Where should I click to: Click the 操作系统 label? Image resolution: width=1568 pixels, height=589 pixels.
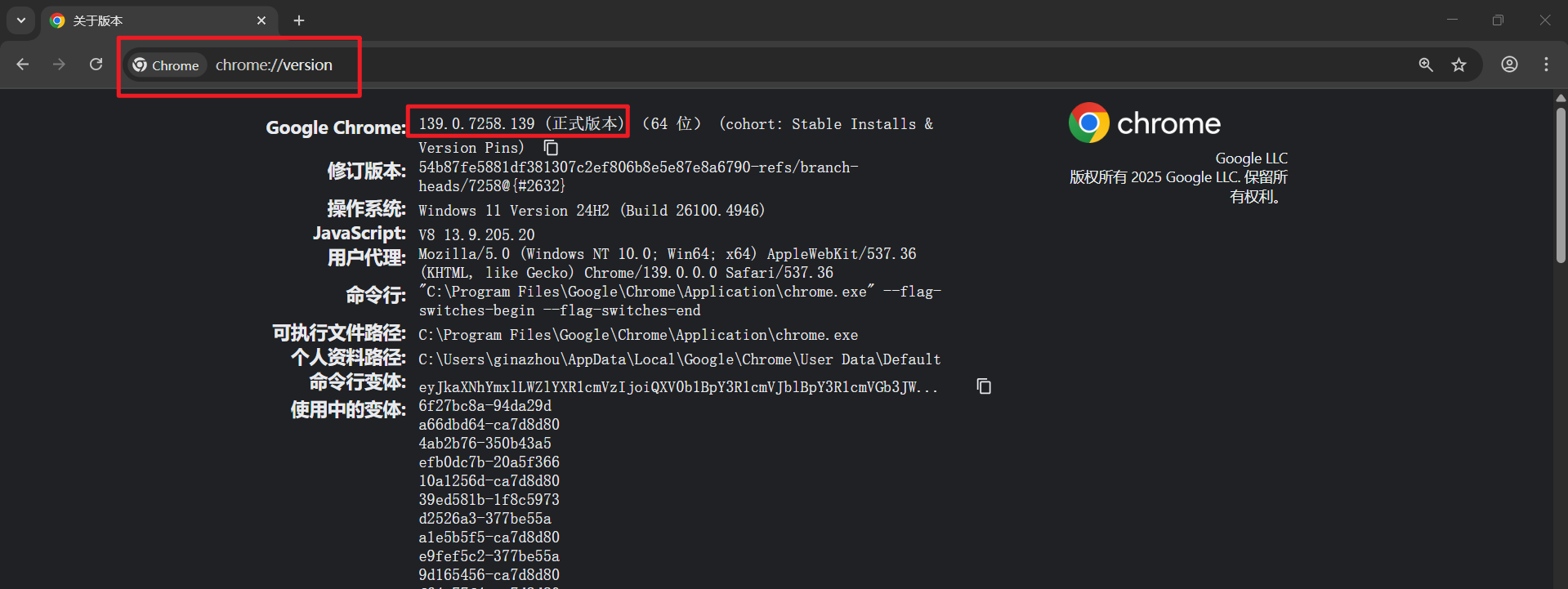point(366,209)
